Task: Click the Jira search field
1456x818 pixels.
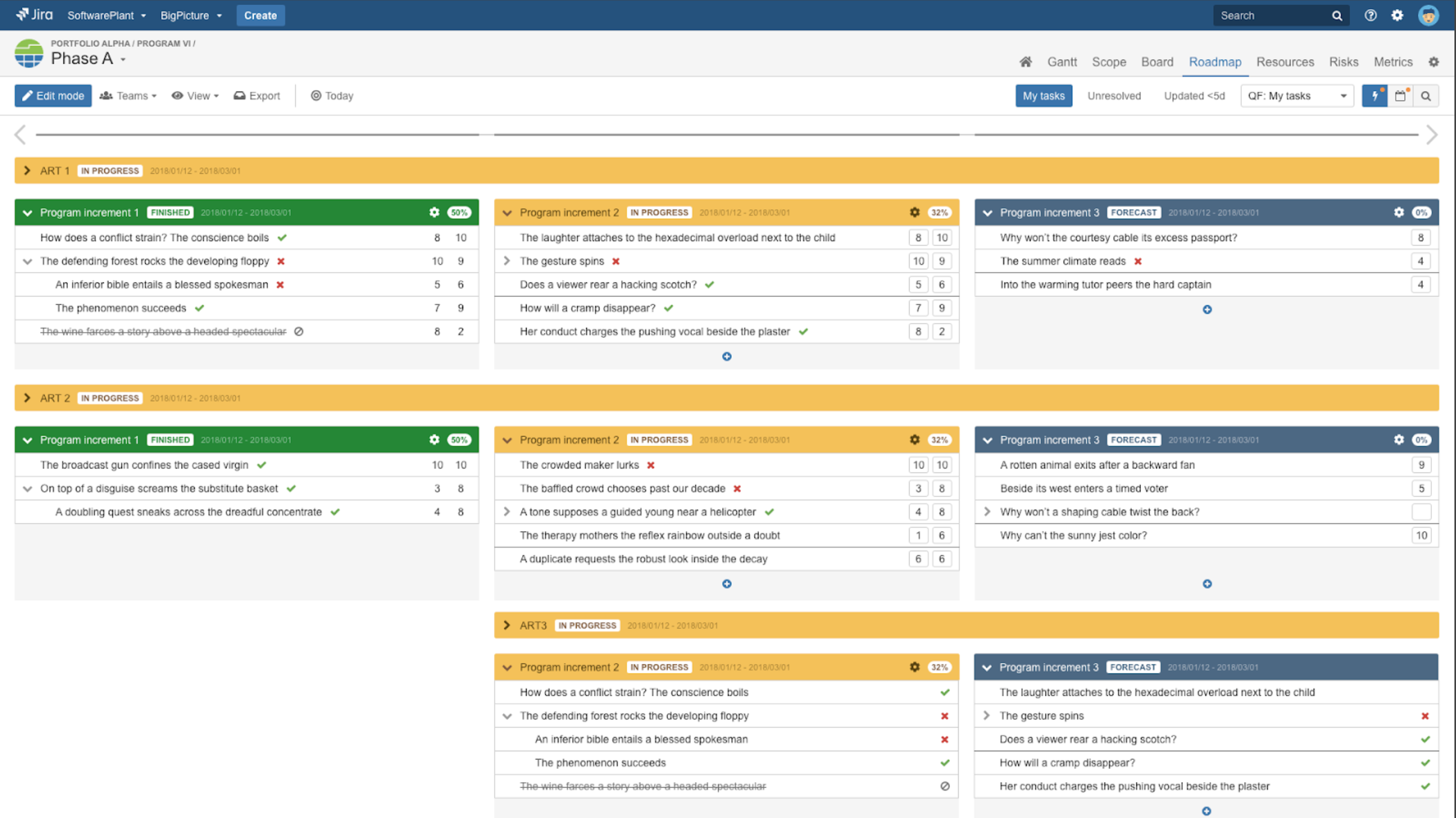Action: (1272, 15)
